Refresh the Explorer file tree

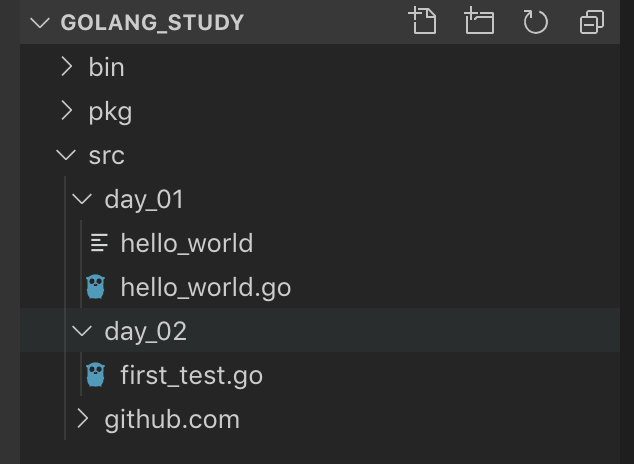(535, 21)
